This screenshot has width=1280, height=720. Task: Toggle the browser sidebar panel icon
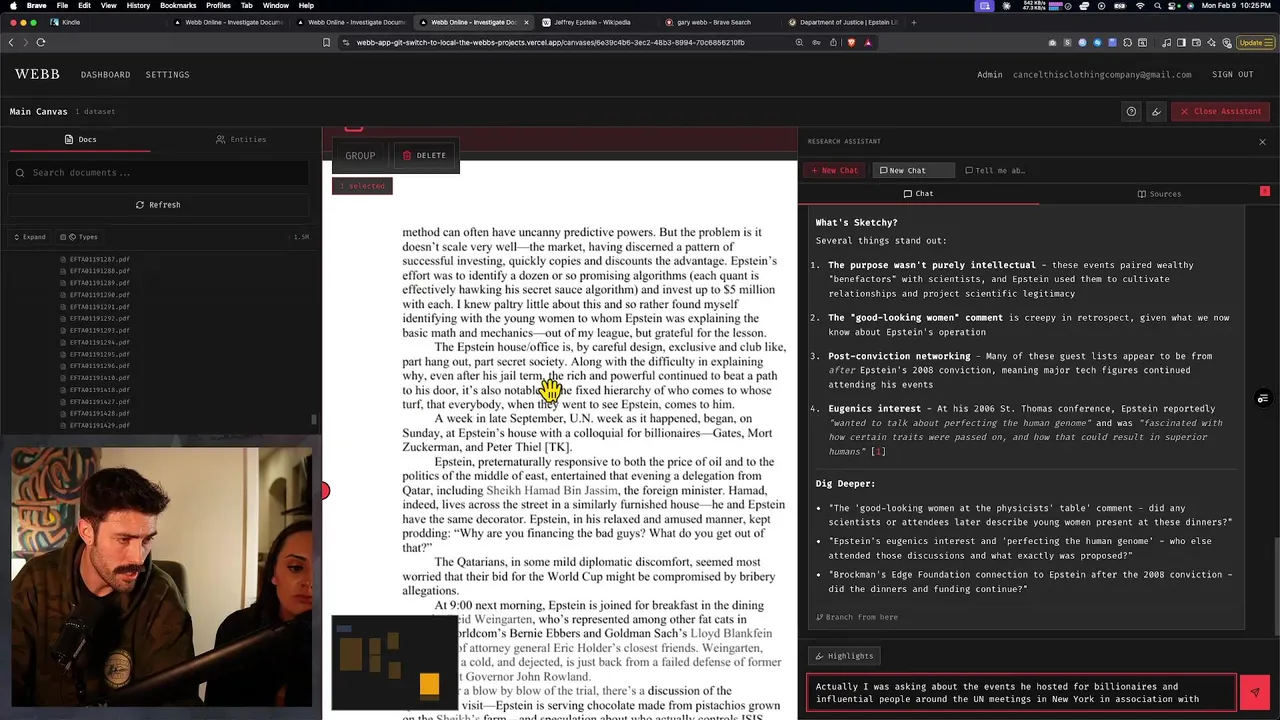pos(1181,42)
